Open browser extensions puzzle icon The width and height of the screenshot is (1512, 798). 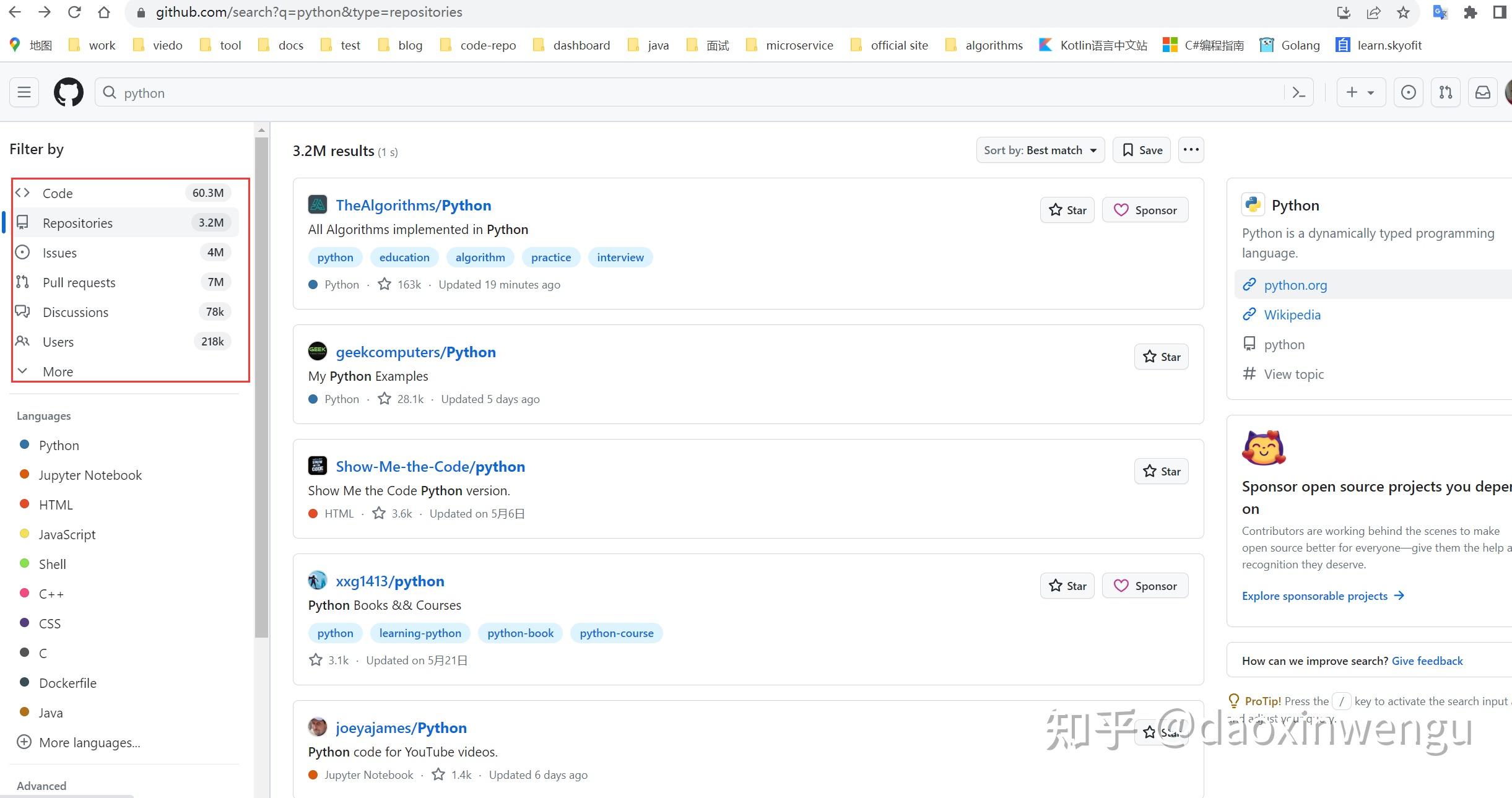(x=1470, y=12)
